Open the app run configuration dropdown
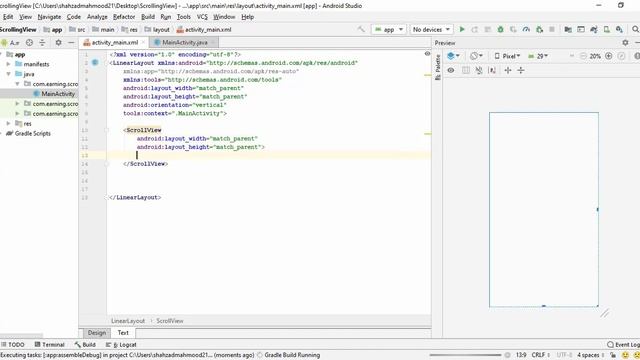Viewport: 640px width, 360px height. click(389, 29)
